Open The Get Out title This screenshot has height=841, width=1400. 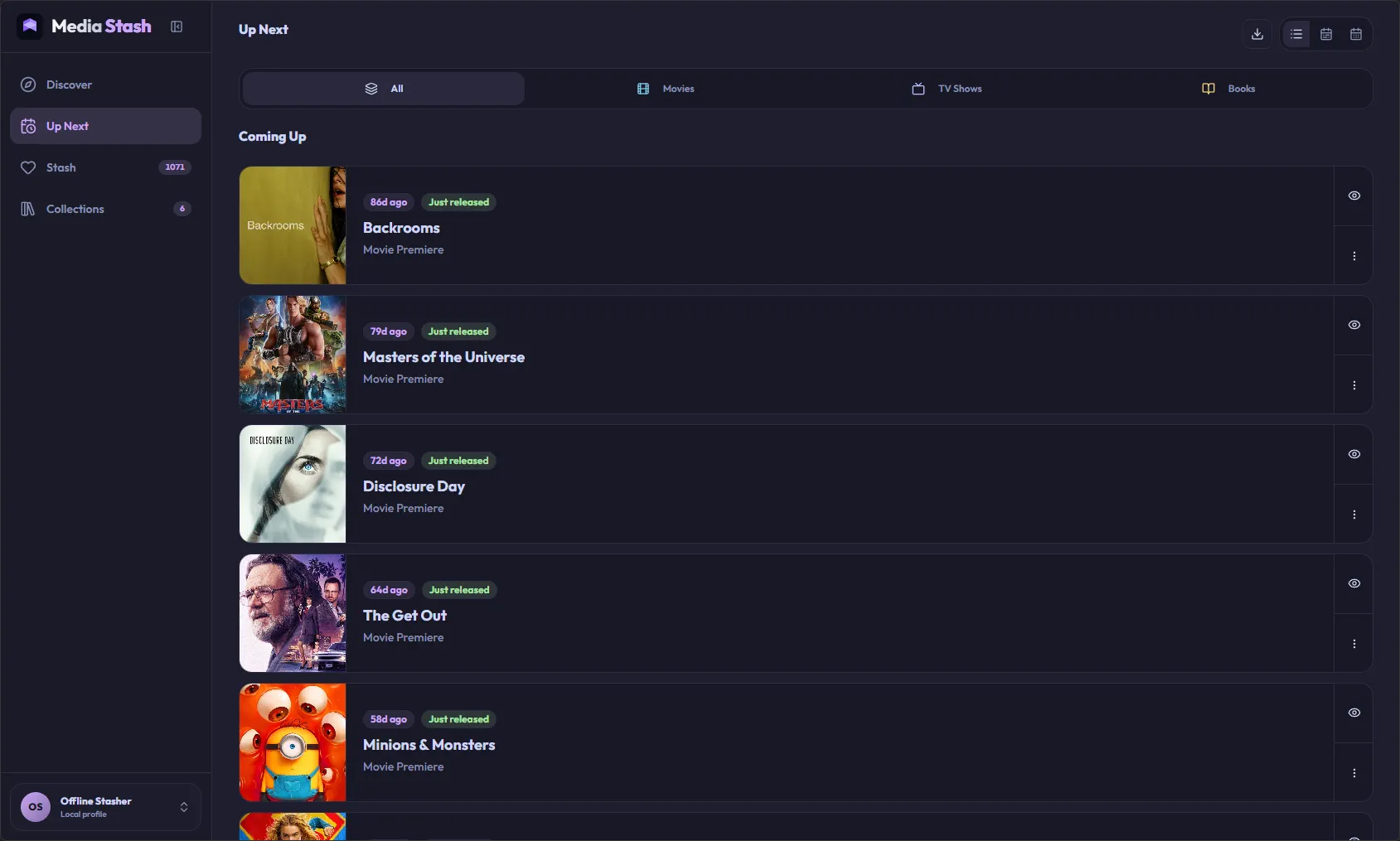(x=404, y=616)
